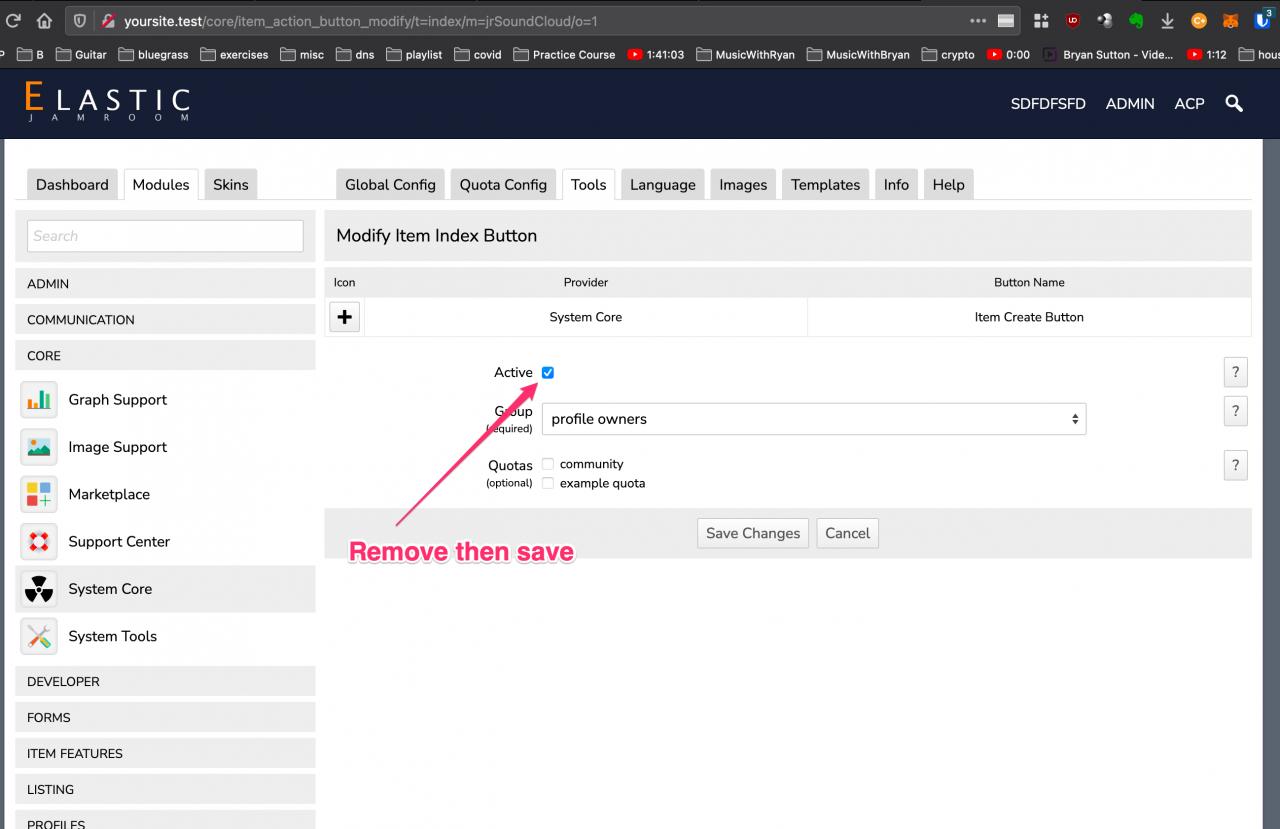Click the Graph Support module icon
Image resolution: width=1280 pixels, height=829 pixels.
click(39, 400)
